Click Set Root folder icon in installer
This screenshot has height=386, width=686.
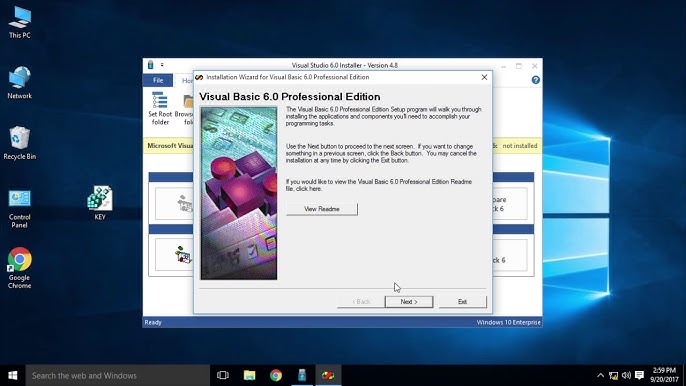(x=160, y=109)
